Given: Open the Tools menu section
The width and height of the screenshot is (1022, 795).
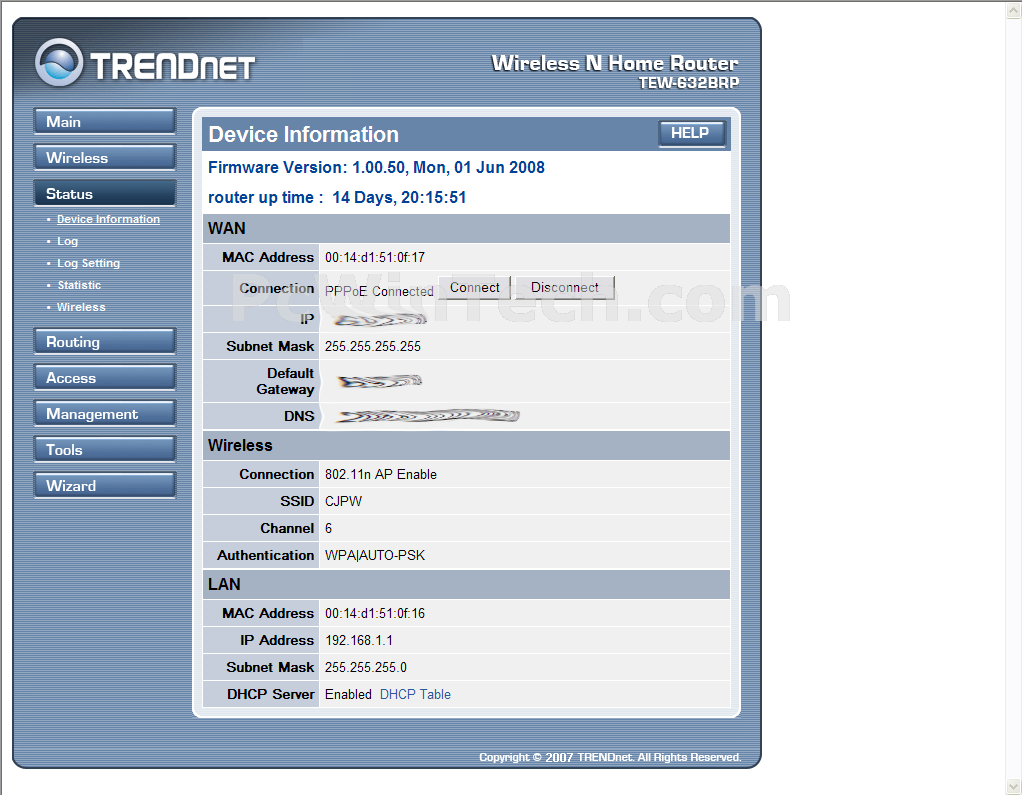Looking at the screenshot, I should (105, 449).
